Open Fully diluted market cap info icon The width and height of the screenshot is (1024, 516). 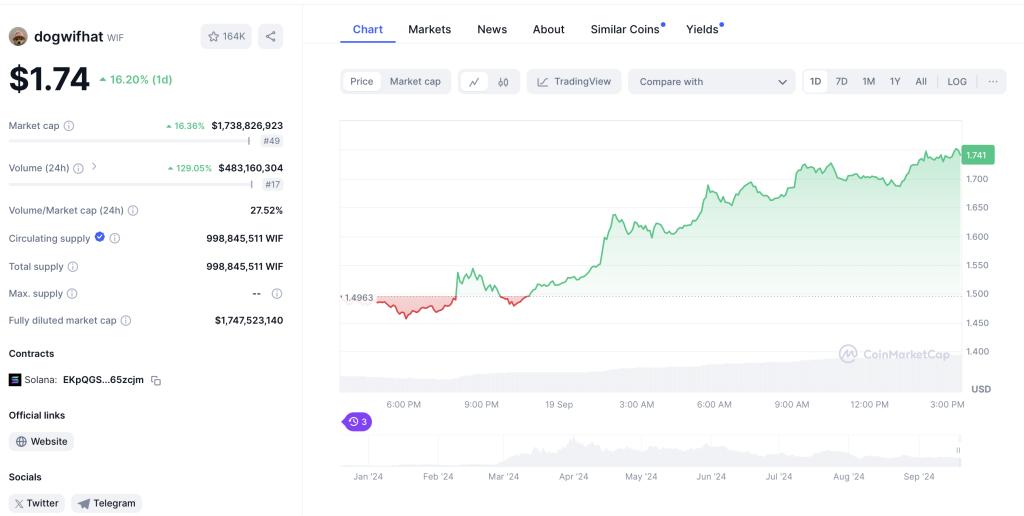126,321
